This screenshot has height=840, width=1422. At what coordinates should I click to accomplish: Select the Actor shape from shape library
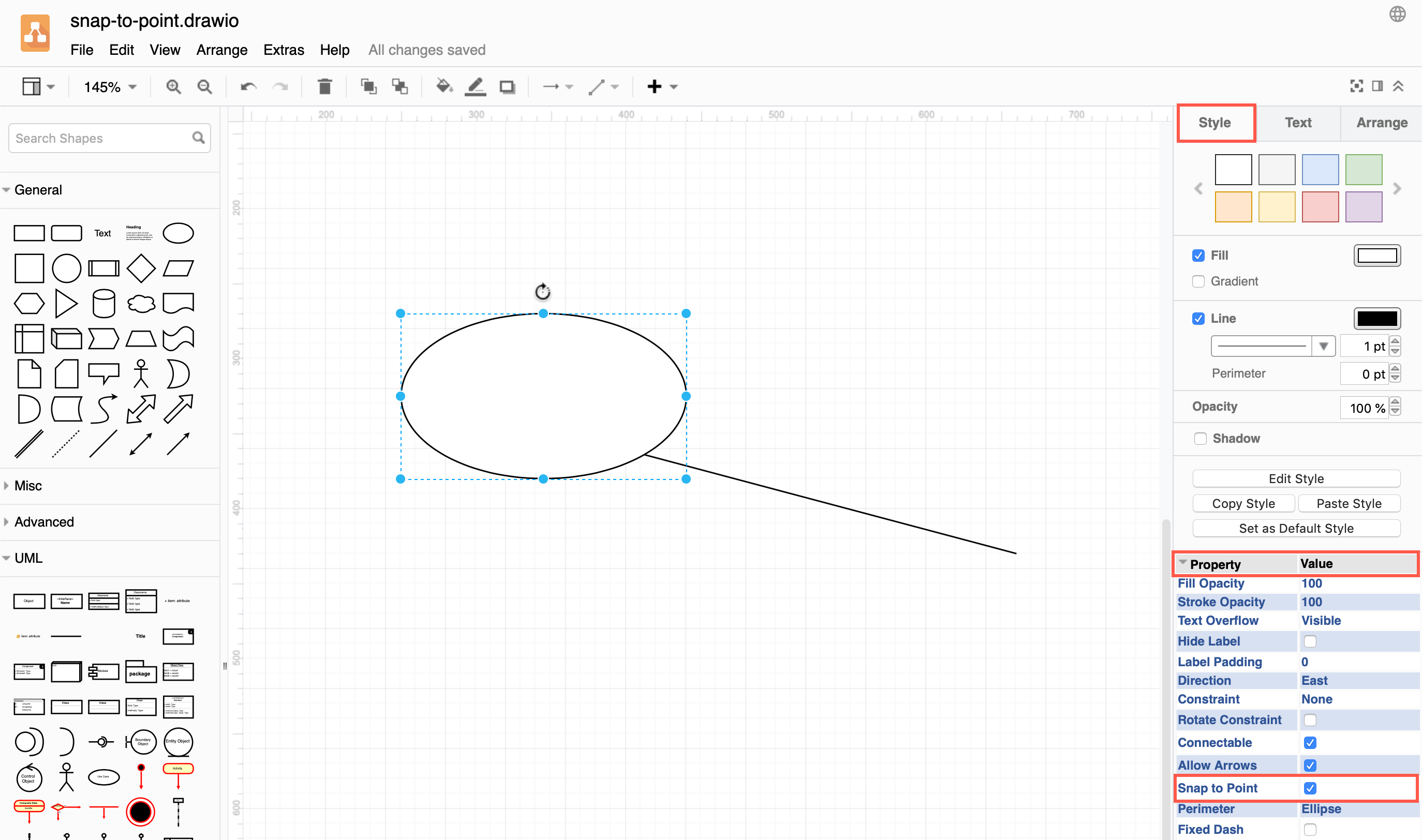[141, 373]
